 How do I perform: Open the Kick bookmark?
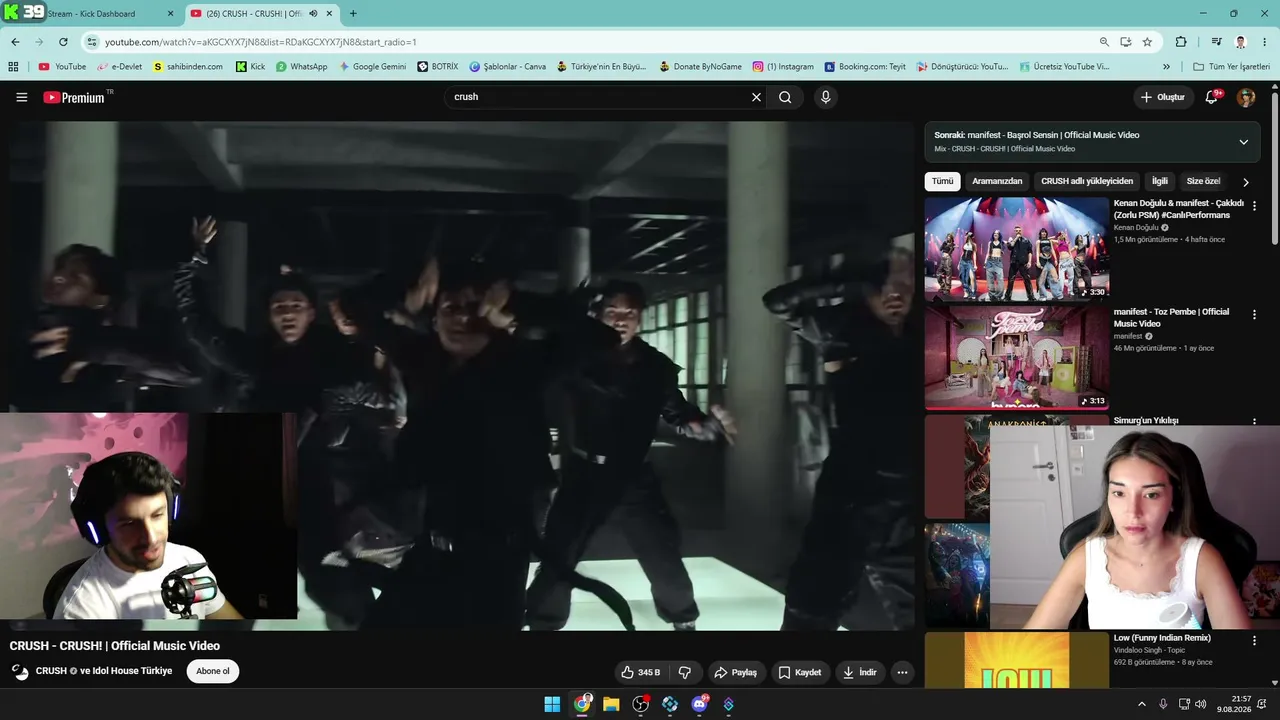251,67
